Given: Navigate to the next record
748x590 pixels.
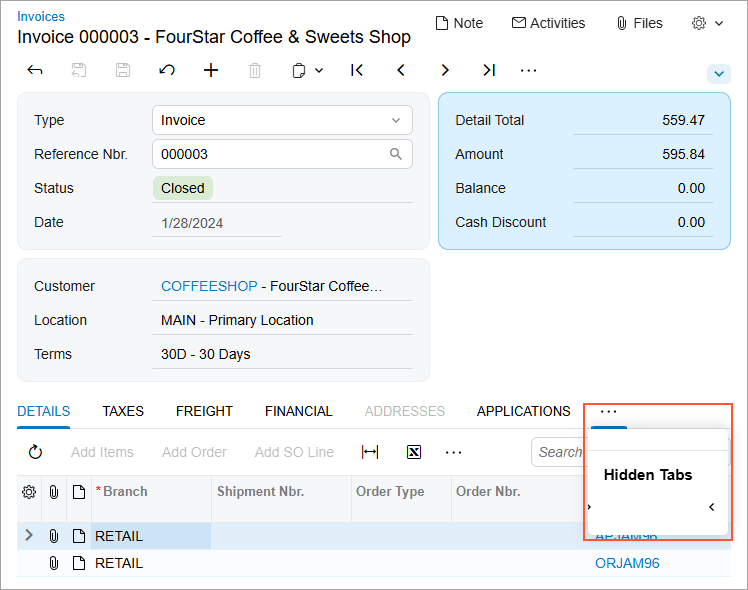Looking at the screenshot, I should pos(445,70).
